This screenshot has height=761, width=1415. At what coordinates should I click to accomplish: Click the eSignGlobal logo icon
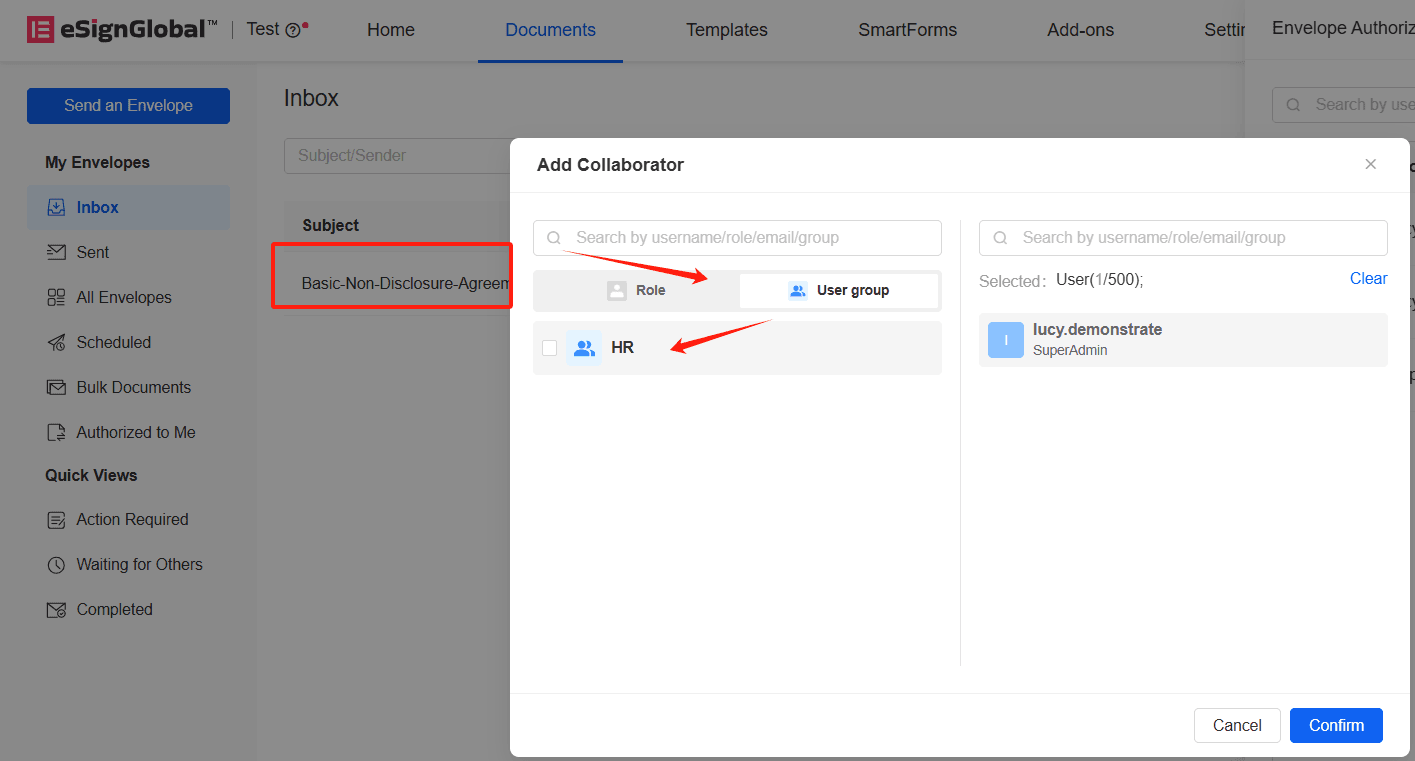point(40,30)
